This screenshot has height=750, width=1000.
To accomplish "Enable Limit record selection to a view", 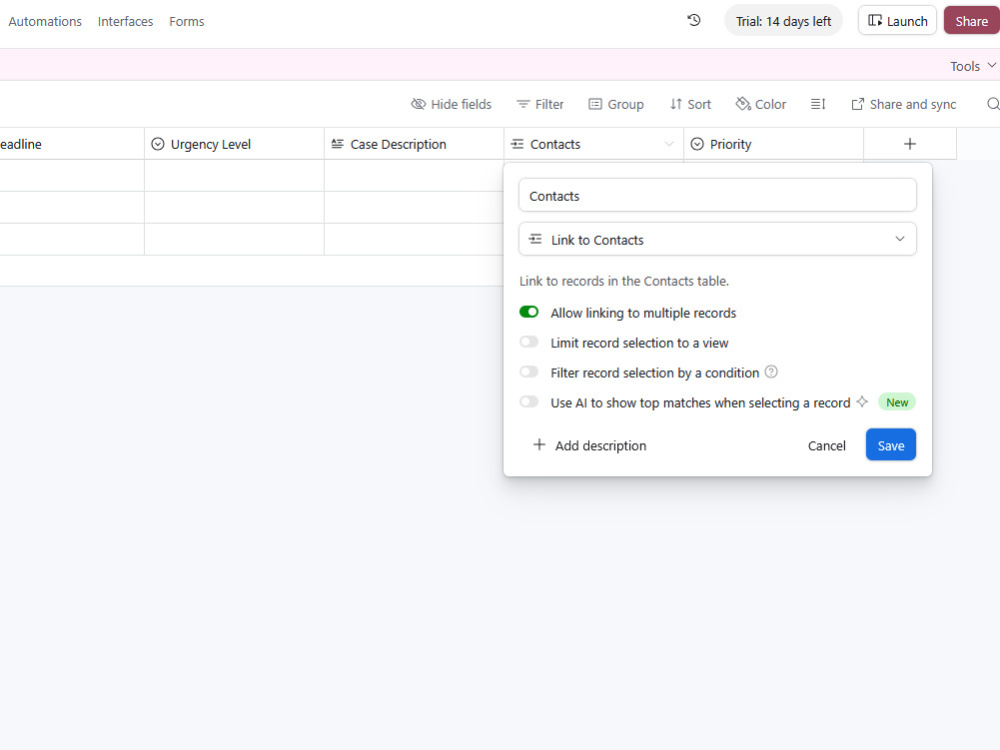I will tap(529, 342).
